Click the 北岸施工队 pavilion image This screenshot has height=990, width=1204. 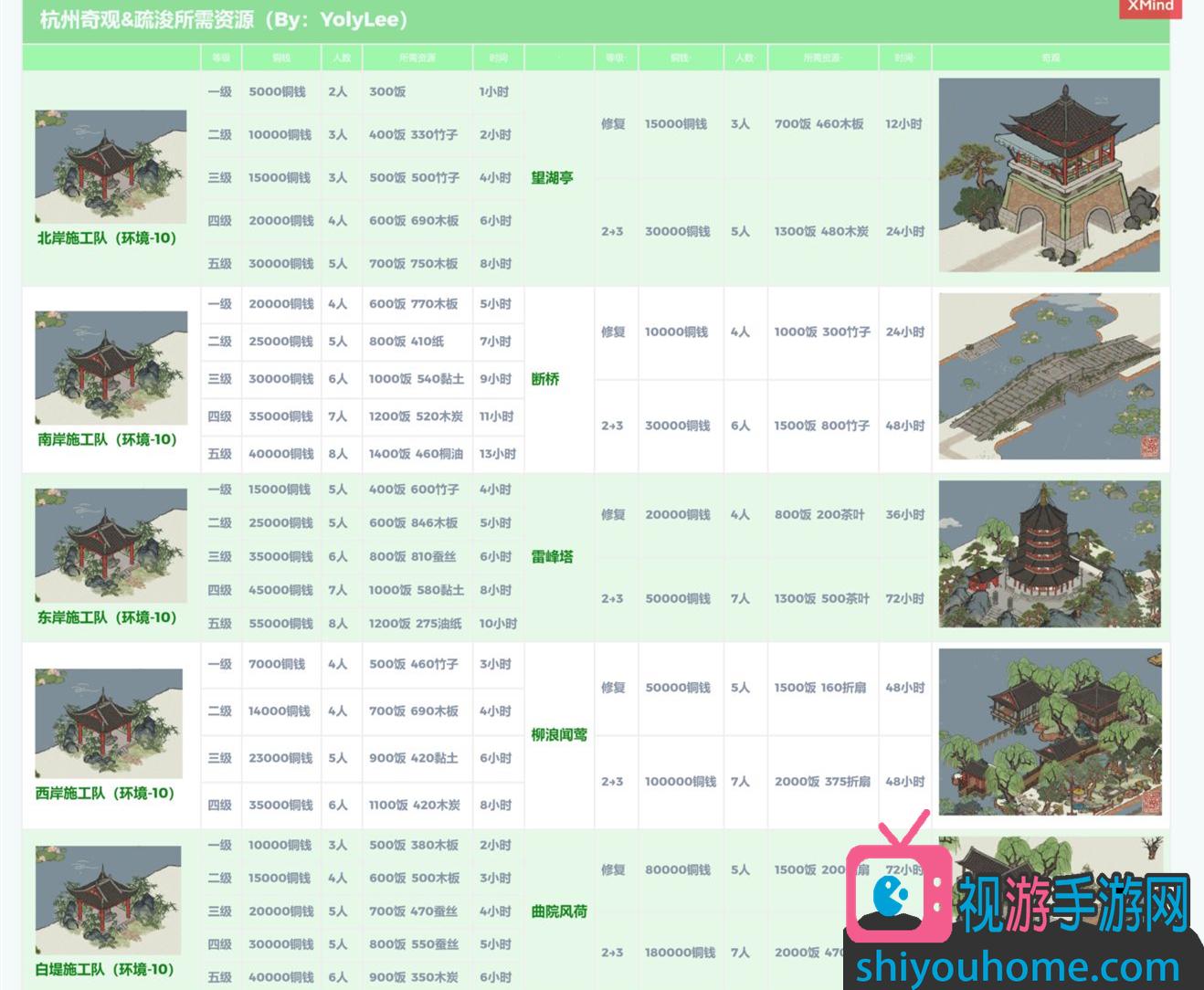coord(111,166)
